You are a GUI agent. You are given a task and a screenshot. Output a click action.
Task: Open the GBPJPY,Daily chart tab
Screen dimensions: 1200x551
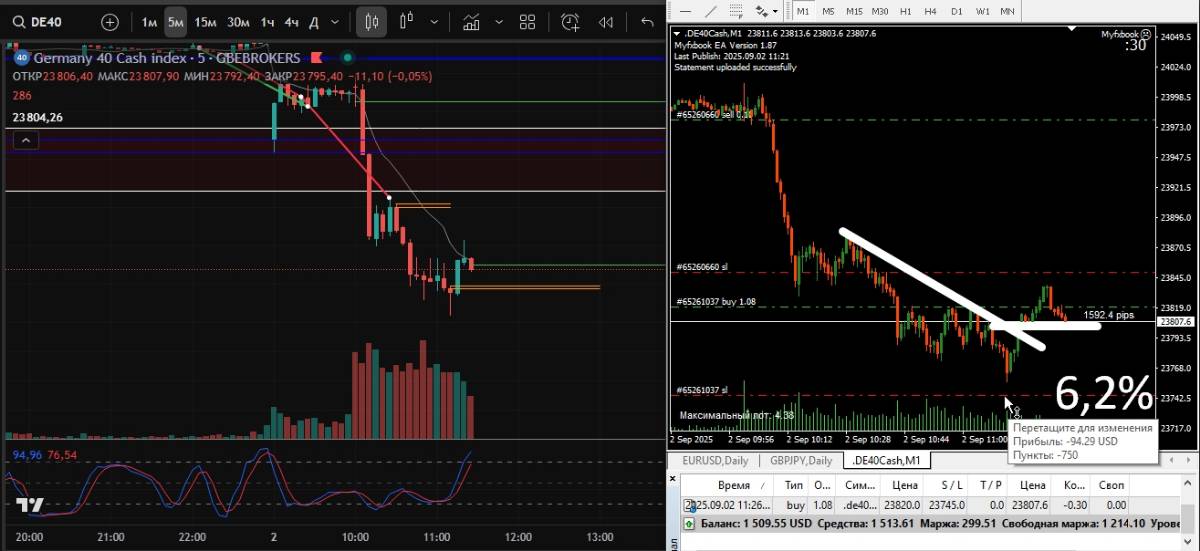point(800,460)
